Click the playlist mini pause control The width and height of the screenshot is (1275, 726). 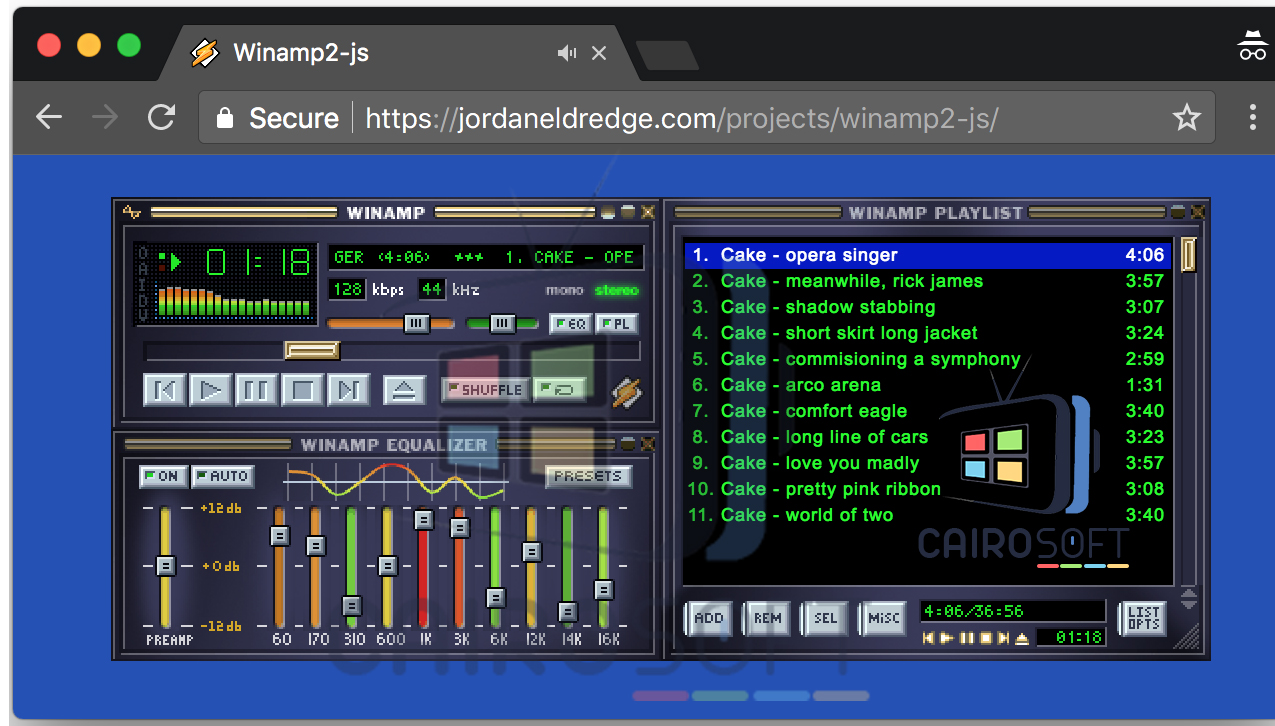point(966,638)
